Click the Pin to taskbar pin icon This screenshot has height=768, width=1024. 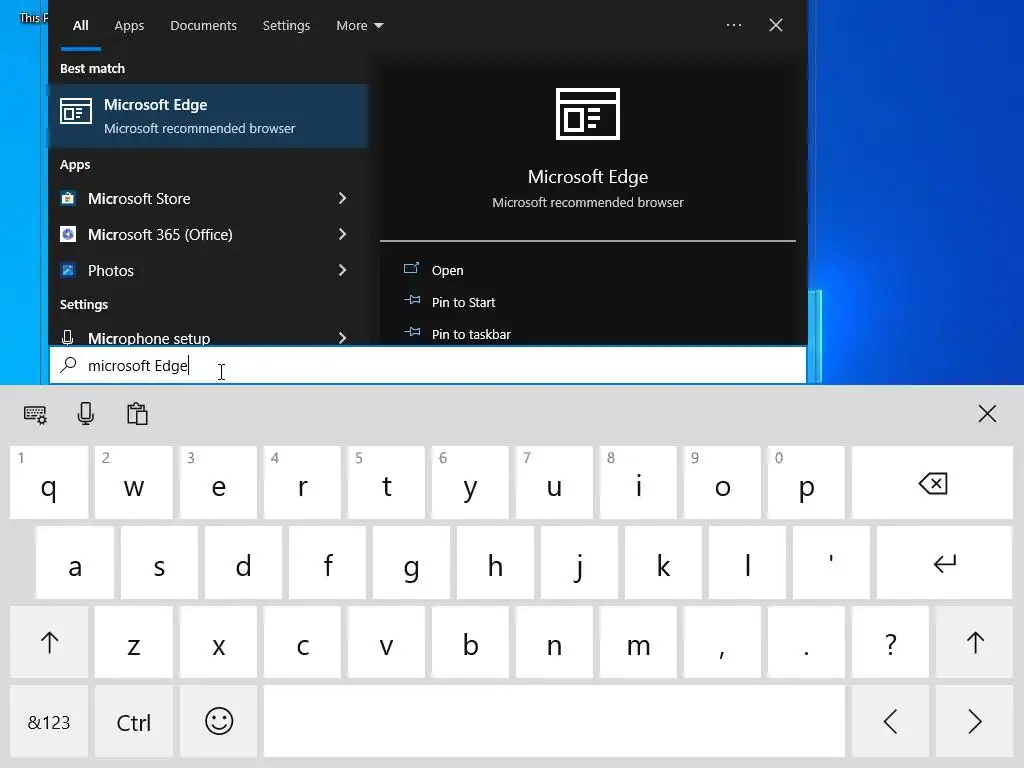point(412,332)
